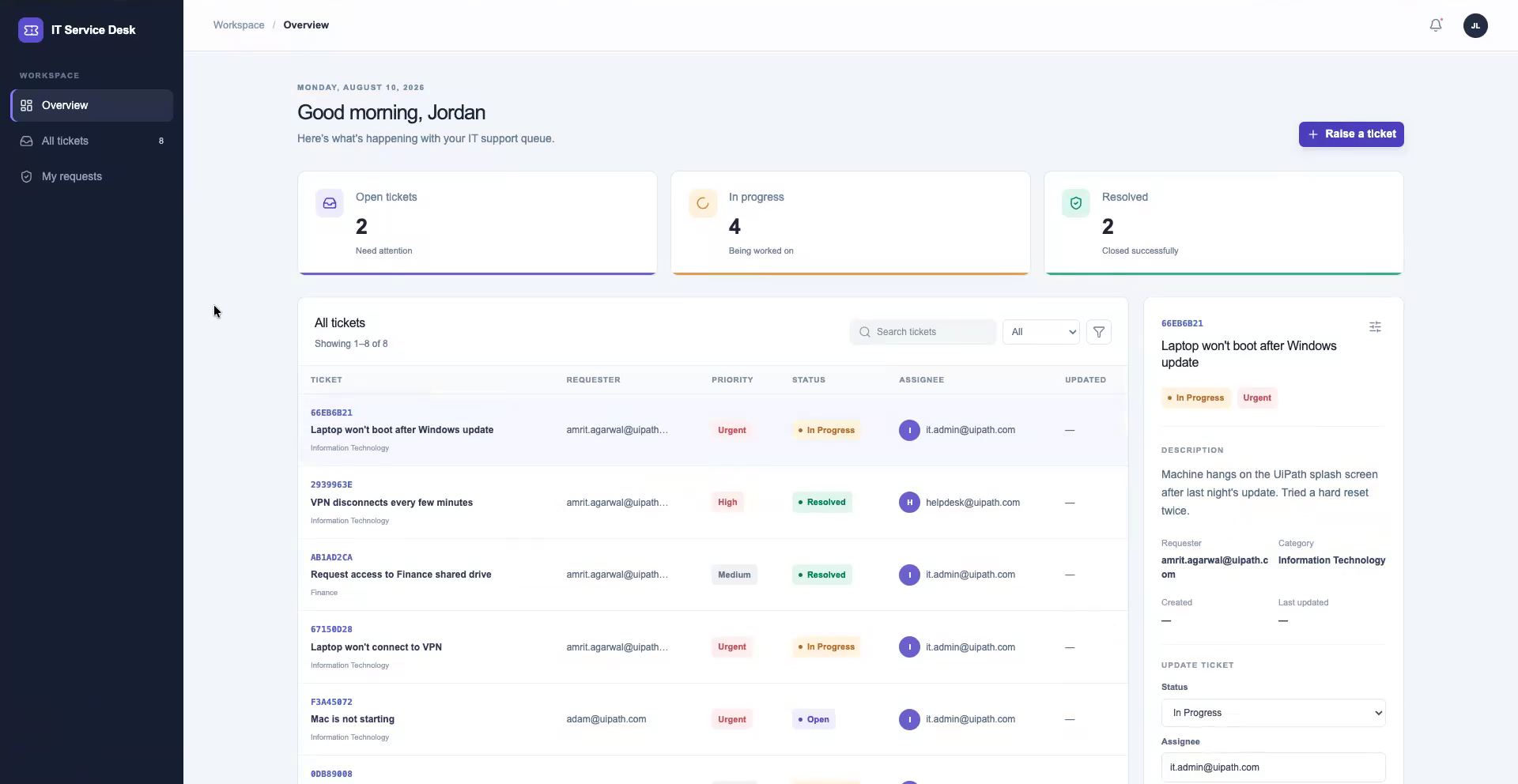Click the In progress spinner card icon
Viewport: 1518px width, 784px height.
(x=703, y=203)
